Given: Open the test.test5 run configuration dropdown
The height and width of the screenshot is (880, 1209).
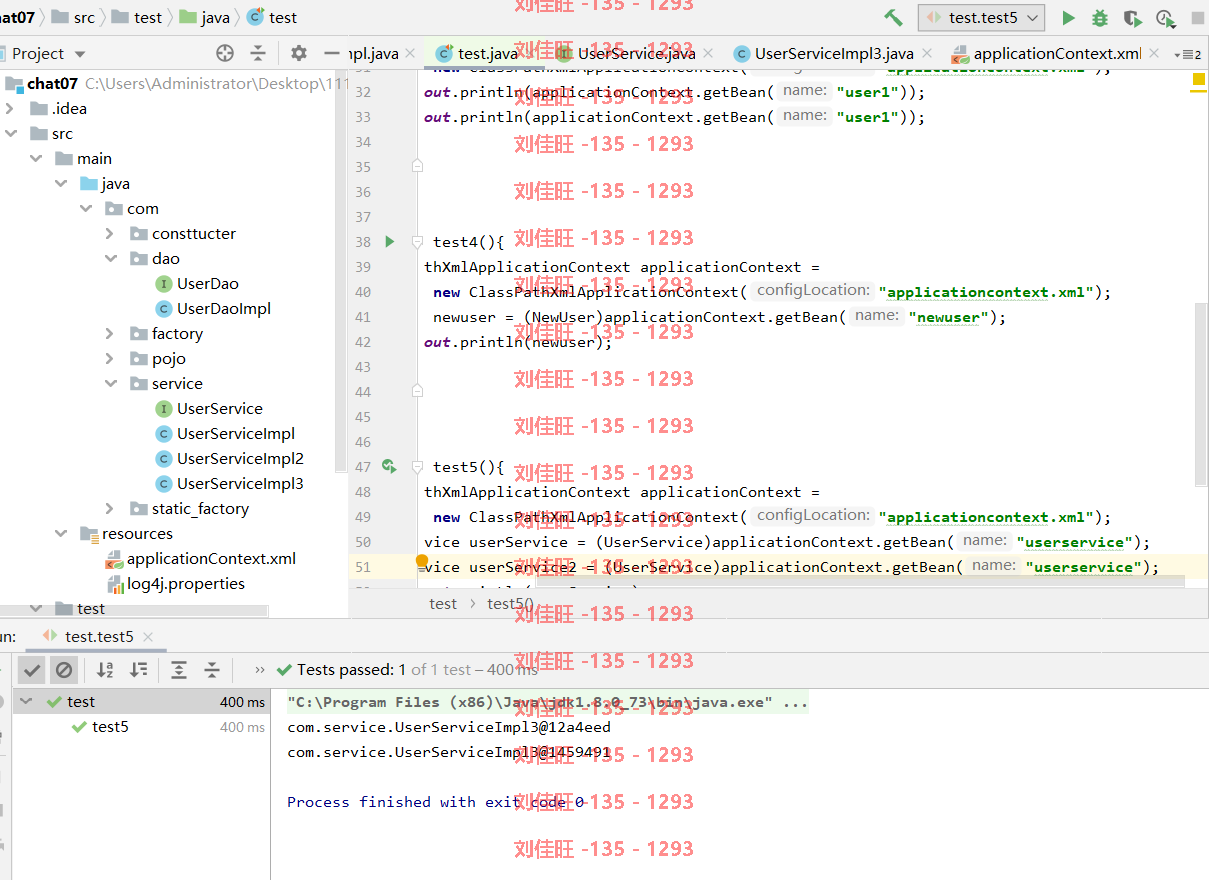Looking at the screenshot, I should coord(982,18).
